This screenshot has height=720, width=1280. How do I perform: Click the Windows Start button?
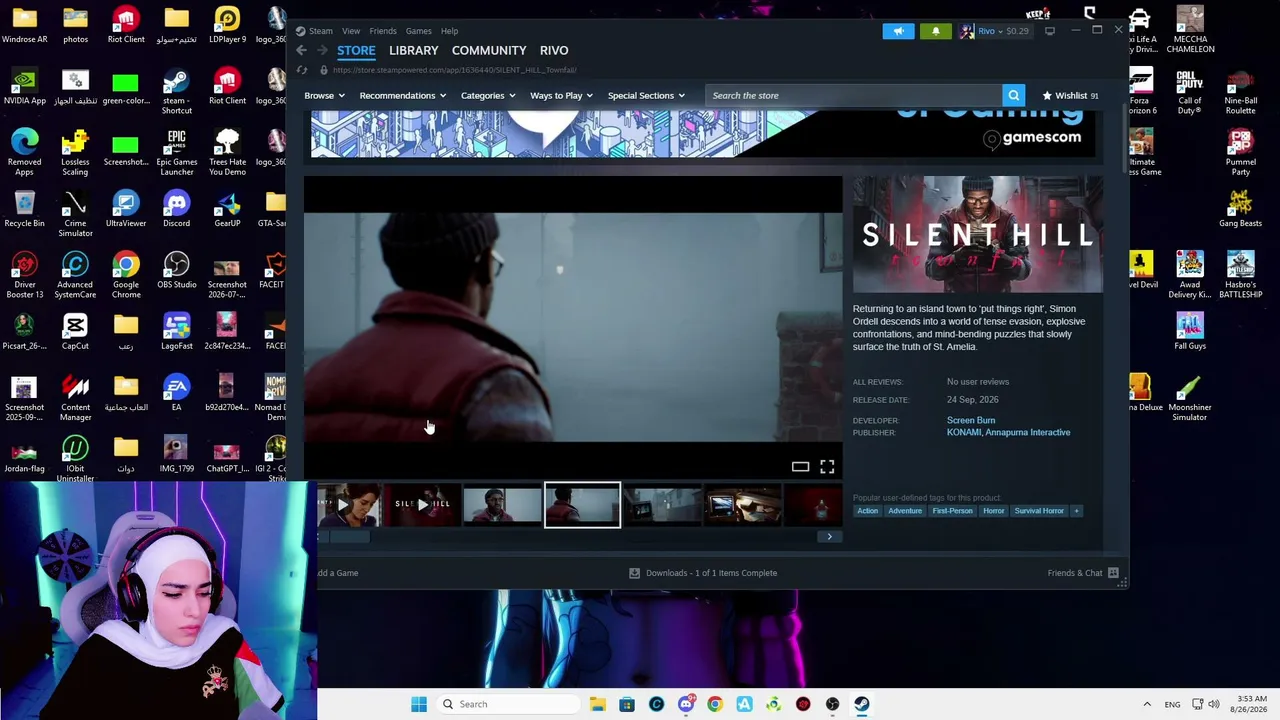[x=419, y=704]
